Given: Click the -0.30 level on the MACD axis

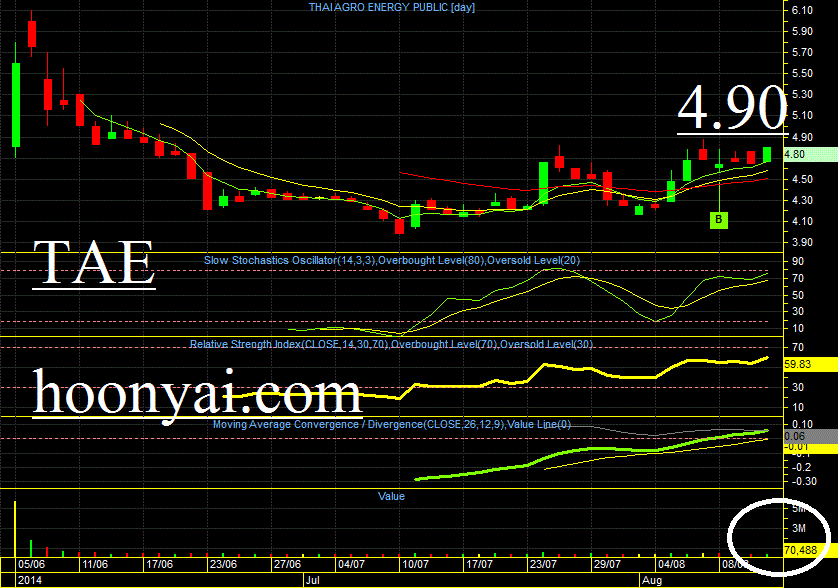Looking at the screenshot, I should 804,481.
